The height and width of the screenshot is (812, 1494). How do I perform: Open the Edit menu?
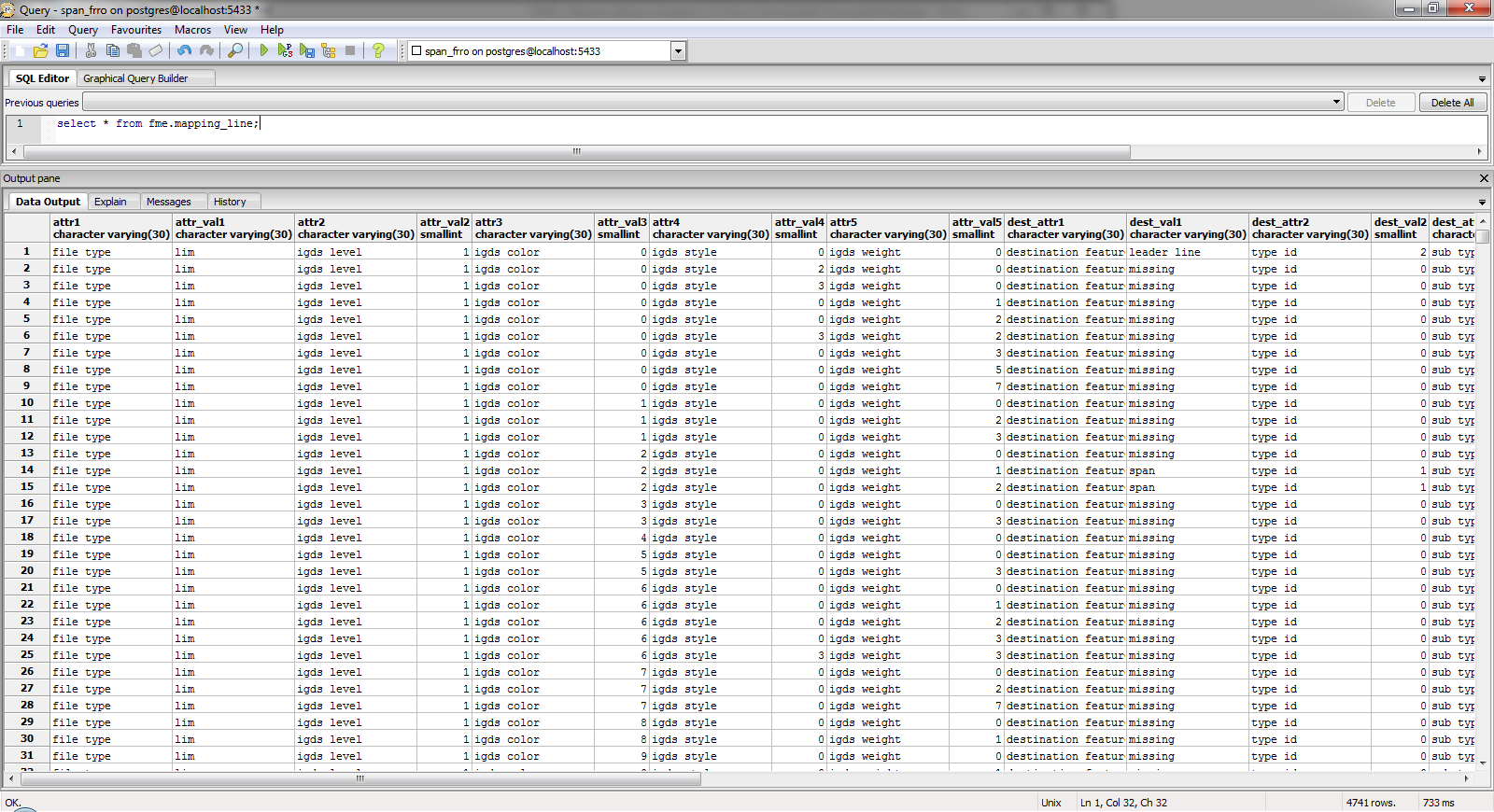click(46, 30)
